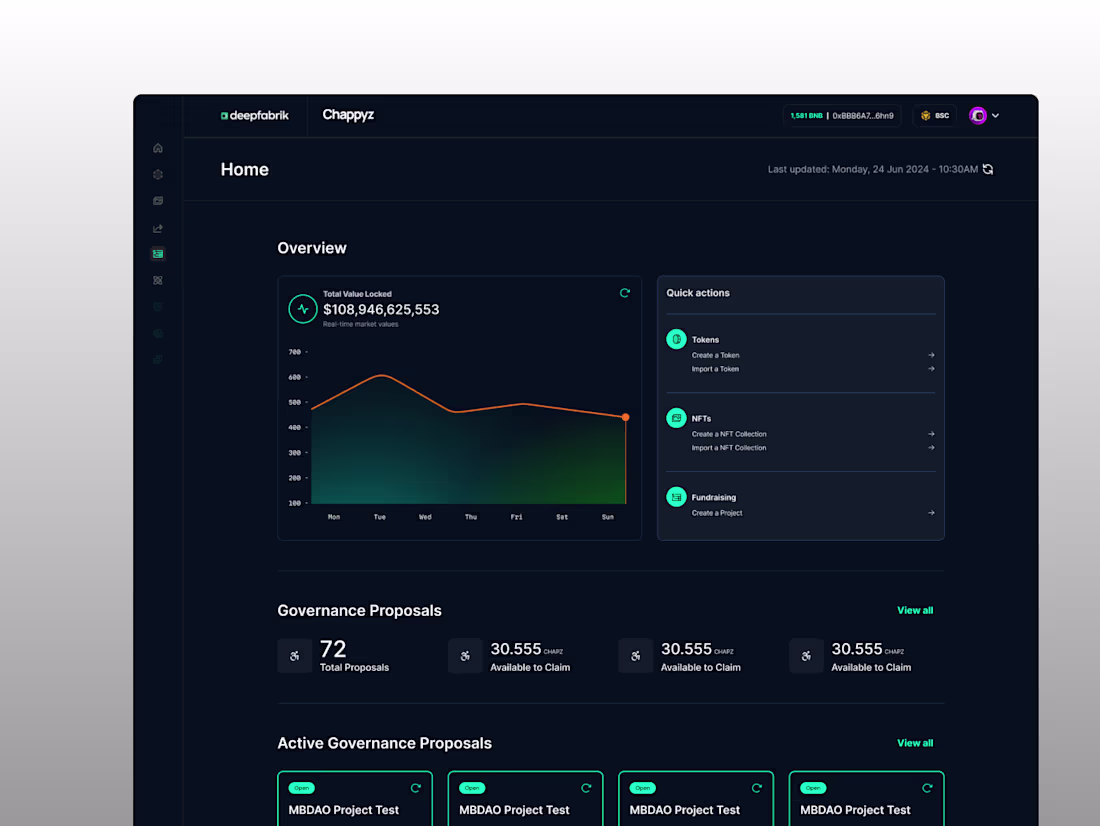Open the BSC network selector
This screenshot has width=1100, height=826.
pyautogui.click(x=935, y=115)
